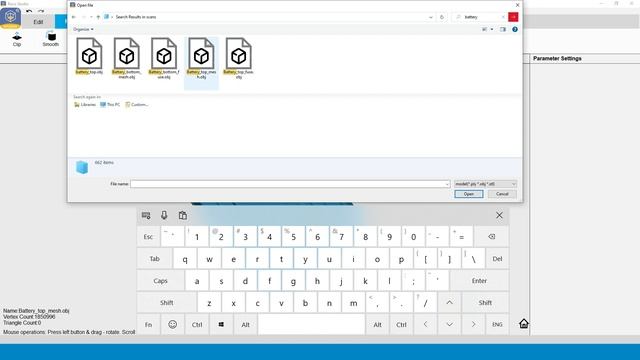Click the Cancel button
The height and width of the screenshot is (360, 640).
tap(502, 194)
